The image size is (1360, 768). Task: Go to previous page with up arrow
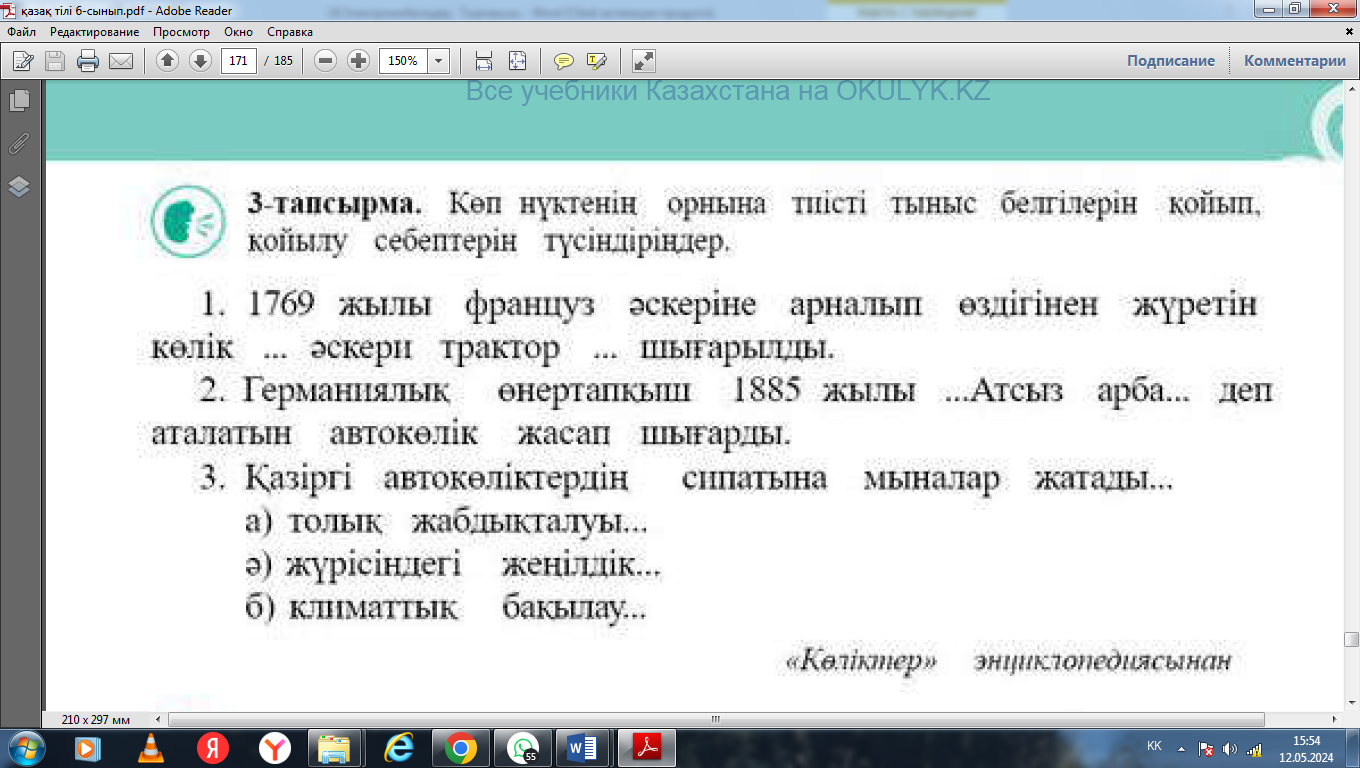(x=168, y=61)
